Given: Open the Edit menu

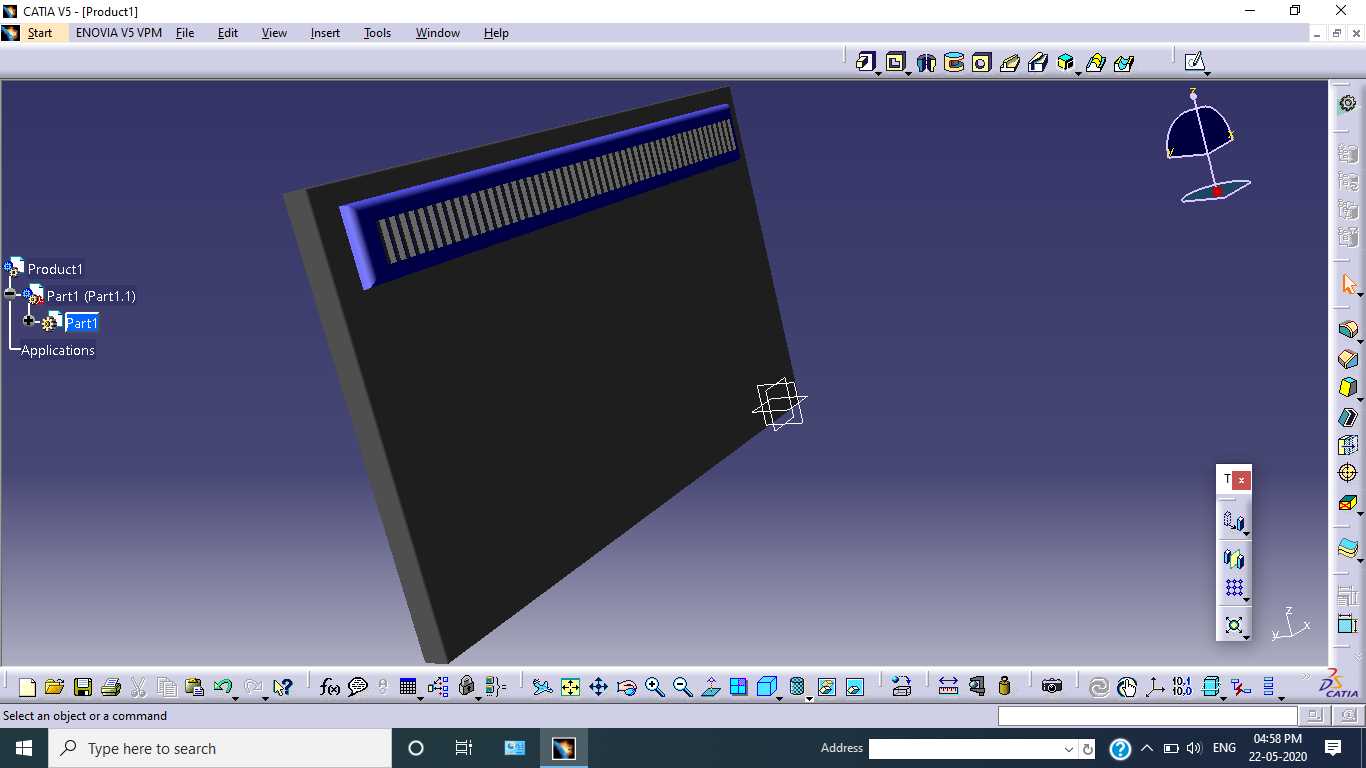Looking at the screenshot, I should (228, 33).
